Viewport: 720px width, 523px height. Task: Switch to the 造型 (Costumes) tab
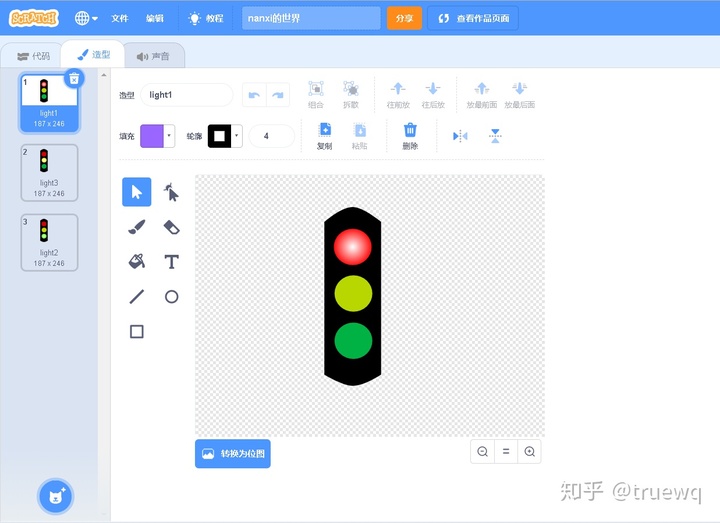point(94,55)
